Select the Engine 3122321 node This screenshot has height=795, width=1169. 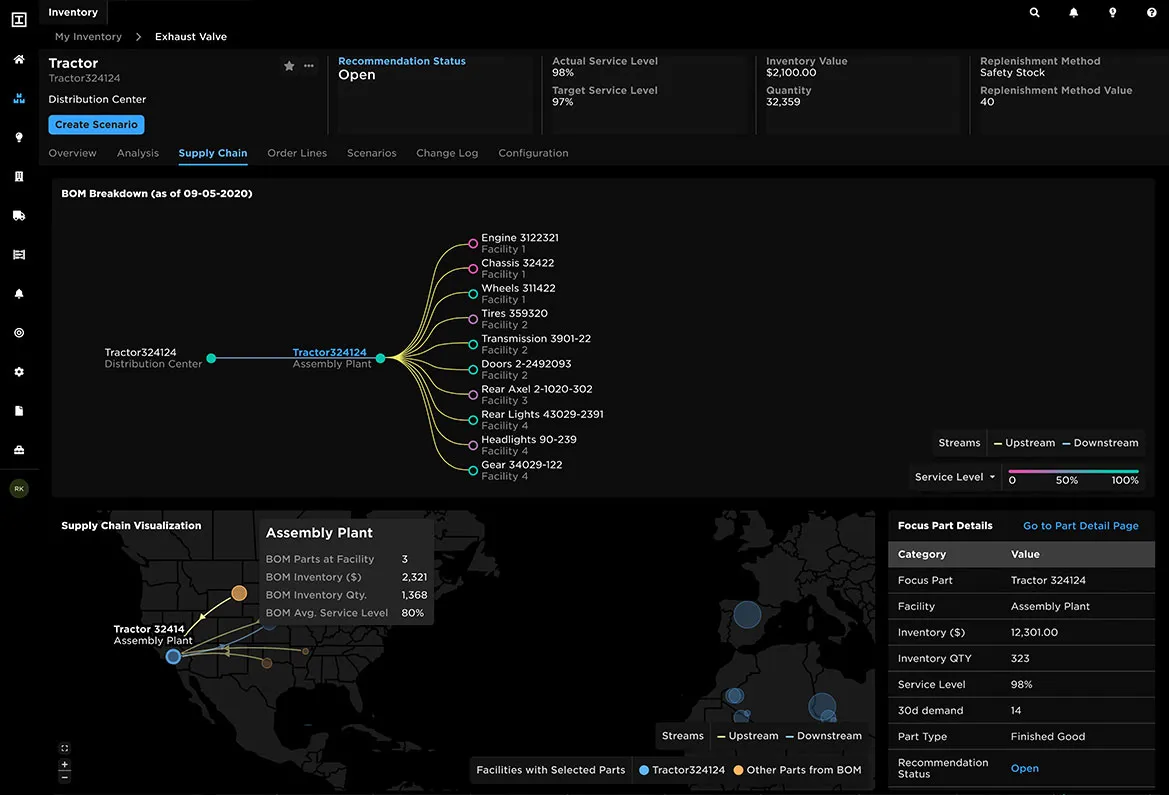tap(473, 243)
